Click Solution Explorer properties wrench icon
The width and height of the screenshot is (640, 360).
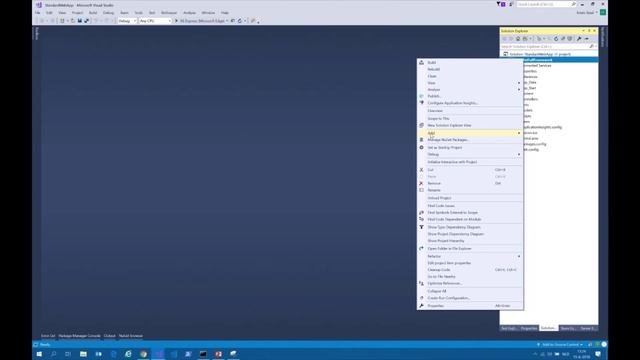[x=579, y=39]
